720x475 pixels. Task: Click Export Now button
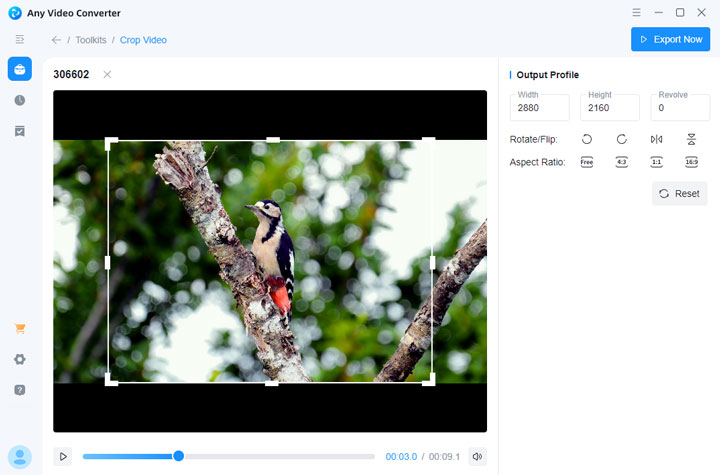[x=670, y=40]
